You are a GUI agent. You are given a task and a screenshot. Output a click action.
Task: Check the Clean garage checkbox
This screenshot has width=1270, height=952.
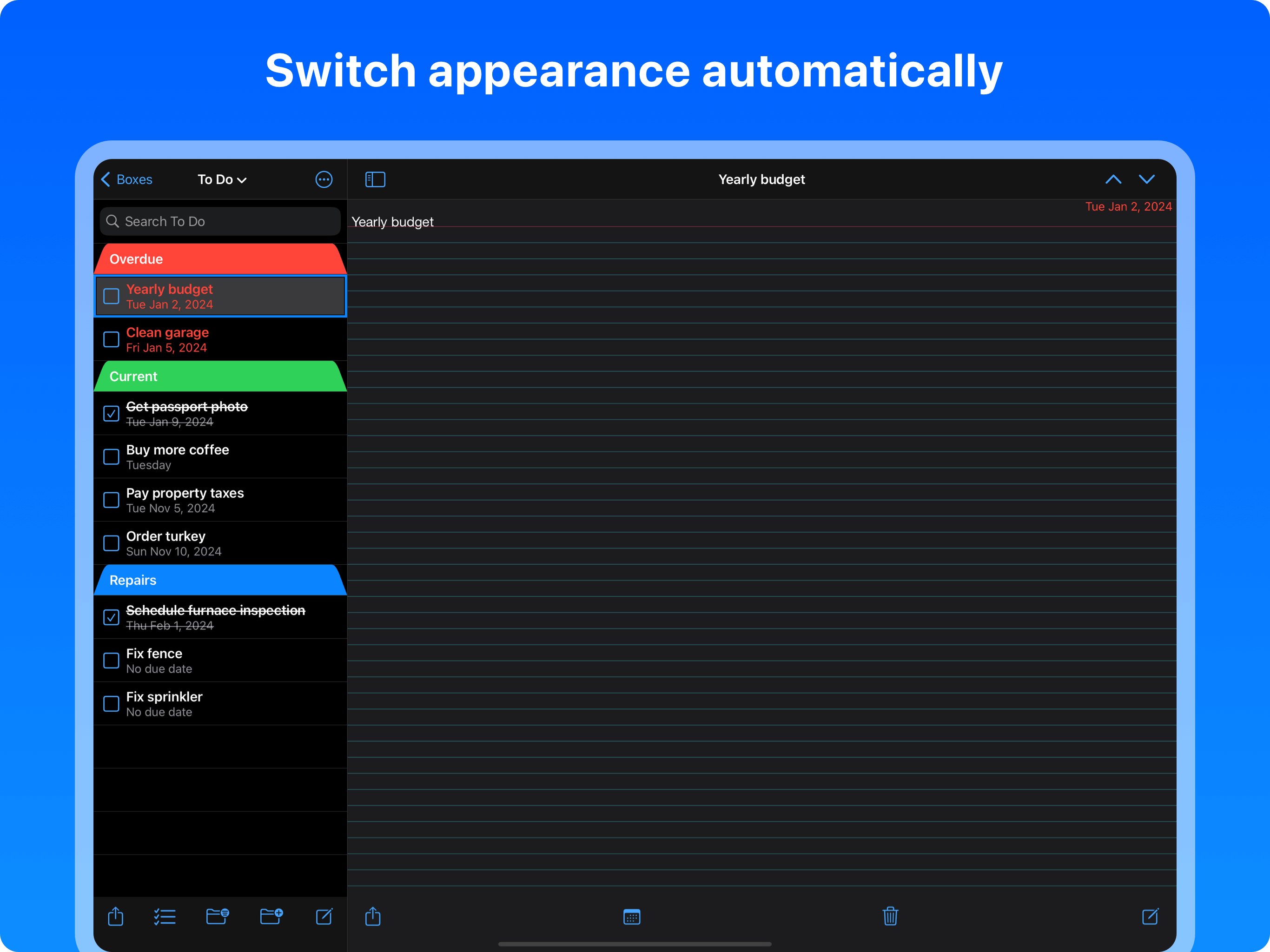click(111, 339)
